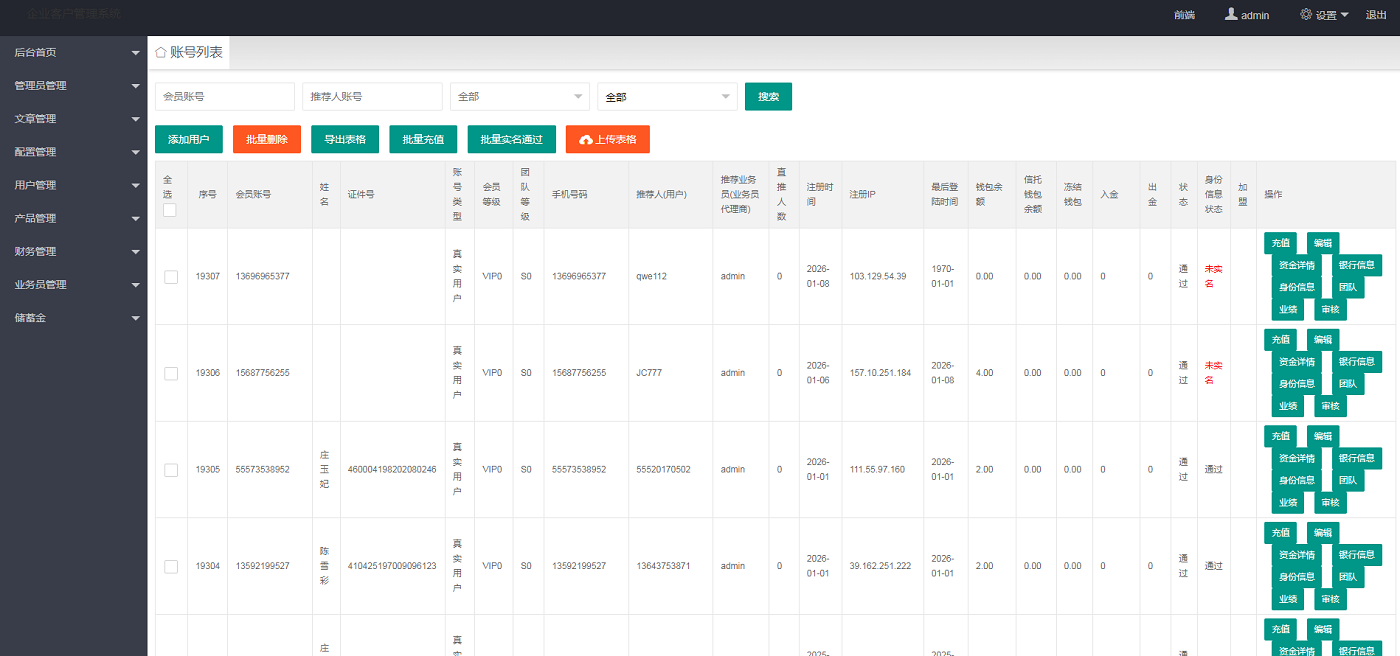Click the 添加用户 button
This screenshot has width=1400, height=656.
(189, 140)
